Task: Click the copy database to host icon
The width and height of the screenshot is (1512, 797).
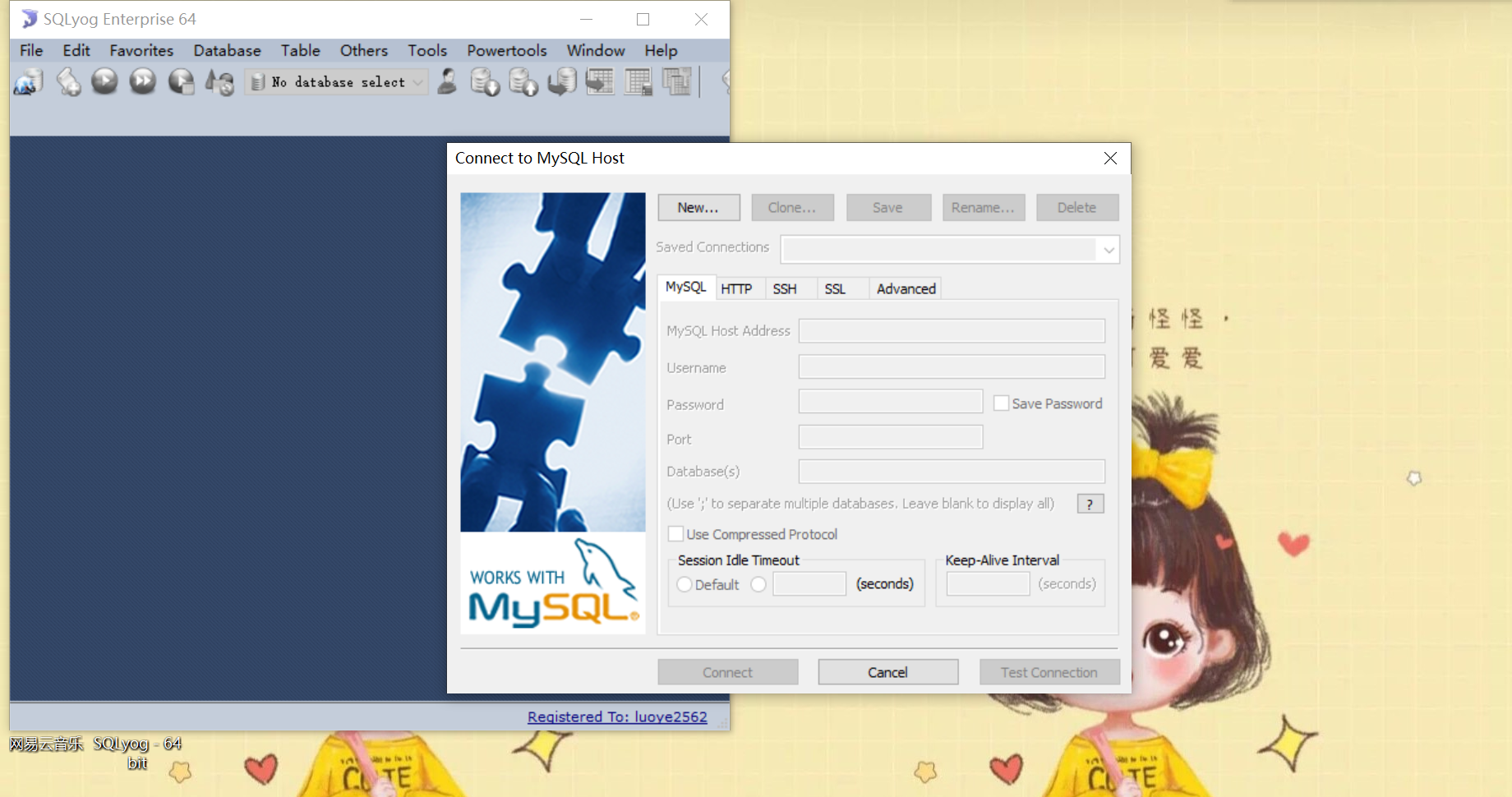Action: click(562, 82)
